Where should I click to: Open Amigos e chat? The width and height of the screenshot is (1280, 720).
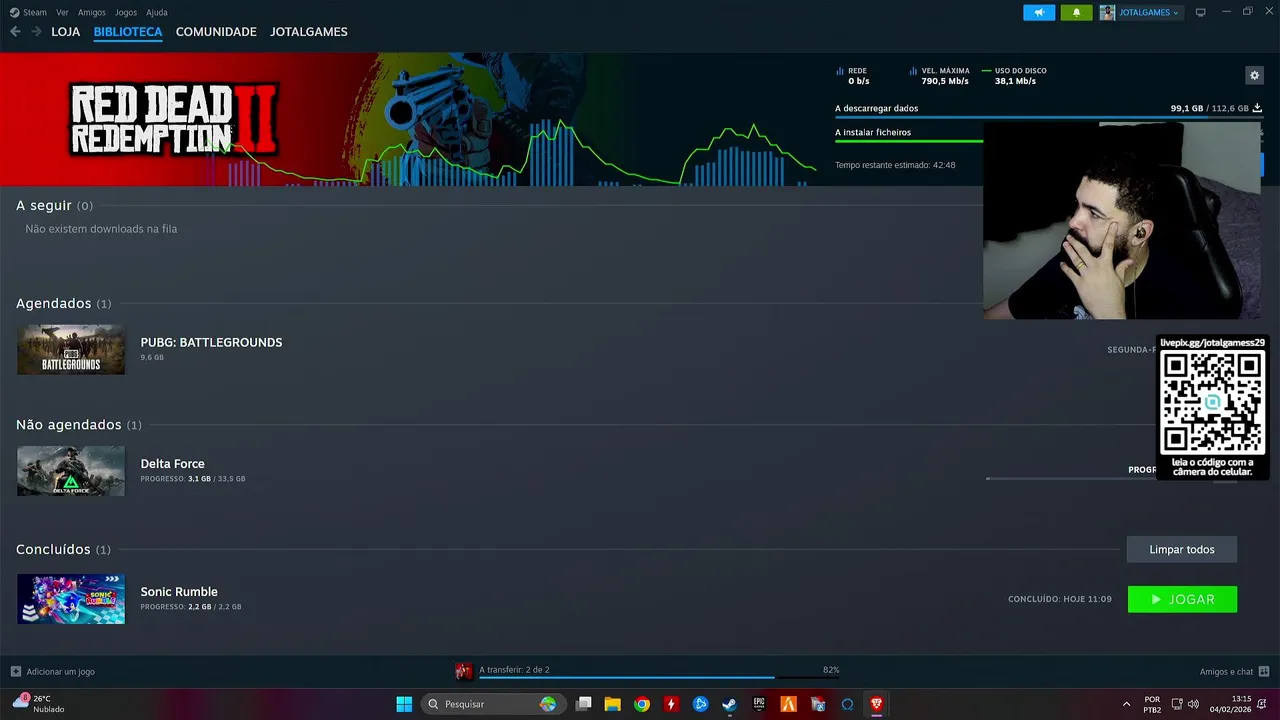point(1234,672)
